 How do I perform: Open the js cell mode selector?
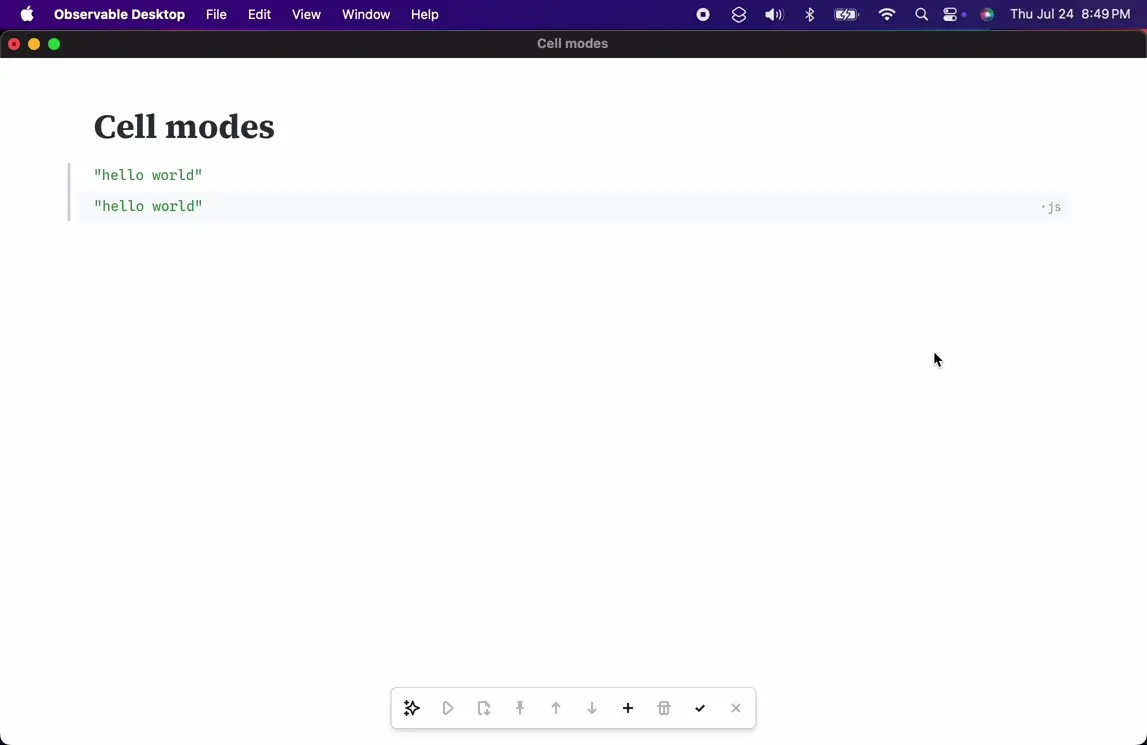1052,207
